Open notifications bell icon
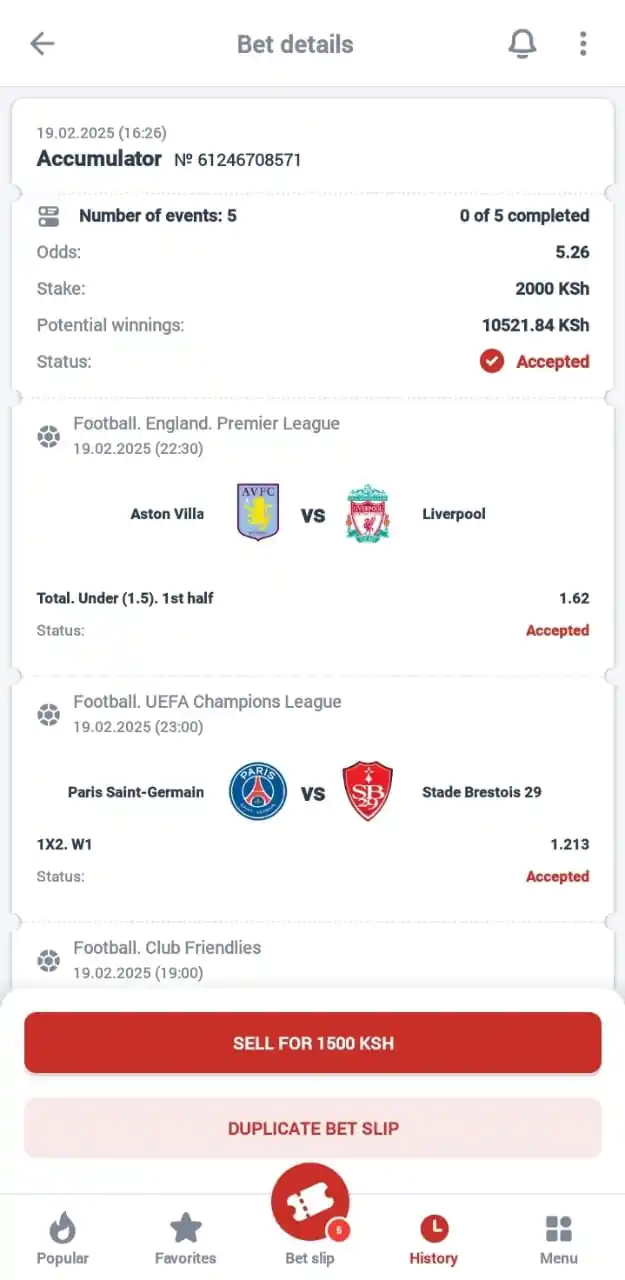 [x=522, y=43]
